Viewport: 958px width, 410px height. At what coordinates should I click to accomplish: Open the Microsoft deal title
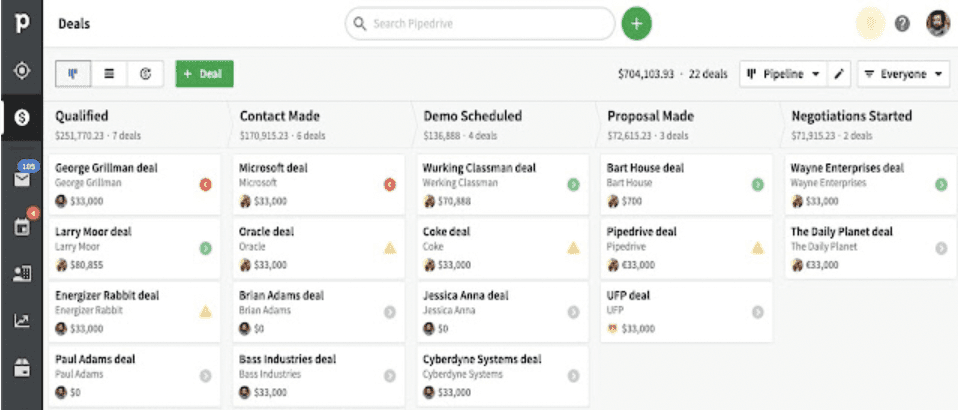[273, 168]
